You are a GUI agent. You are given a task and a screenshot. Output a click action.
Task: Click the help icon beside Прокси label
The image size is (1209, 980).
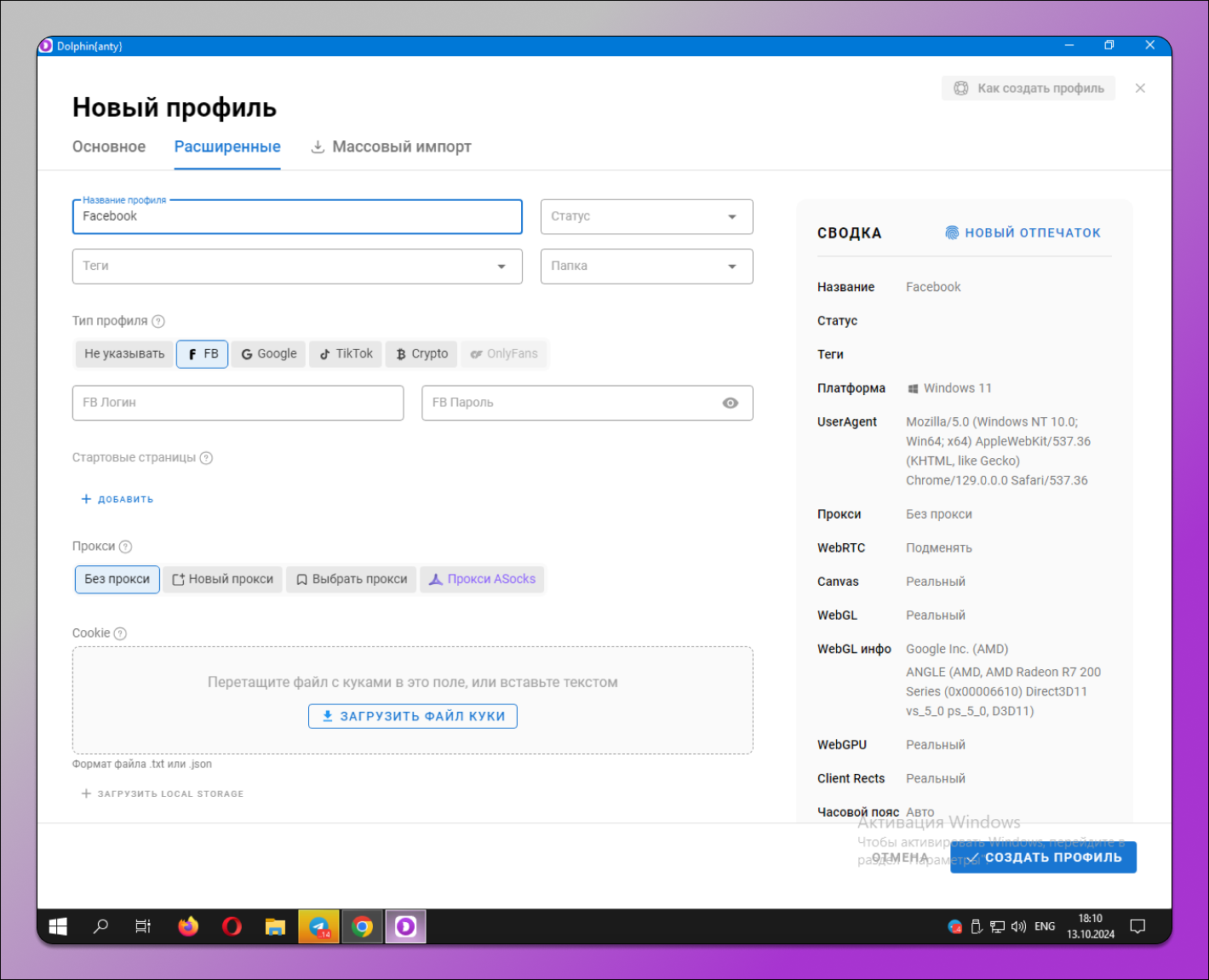pyautogui.click(x=125, y=547)
